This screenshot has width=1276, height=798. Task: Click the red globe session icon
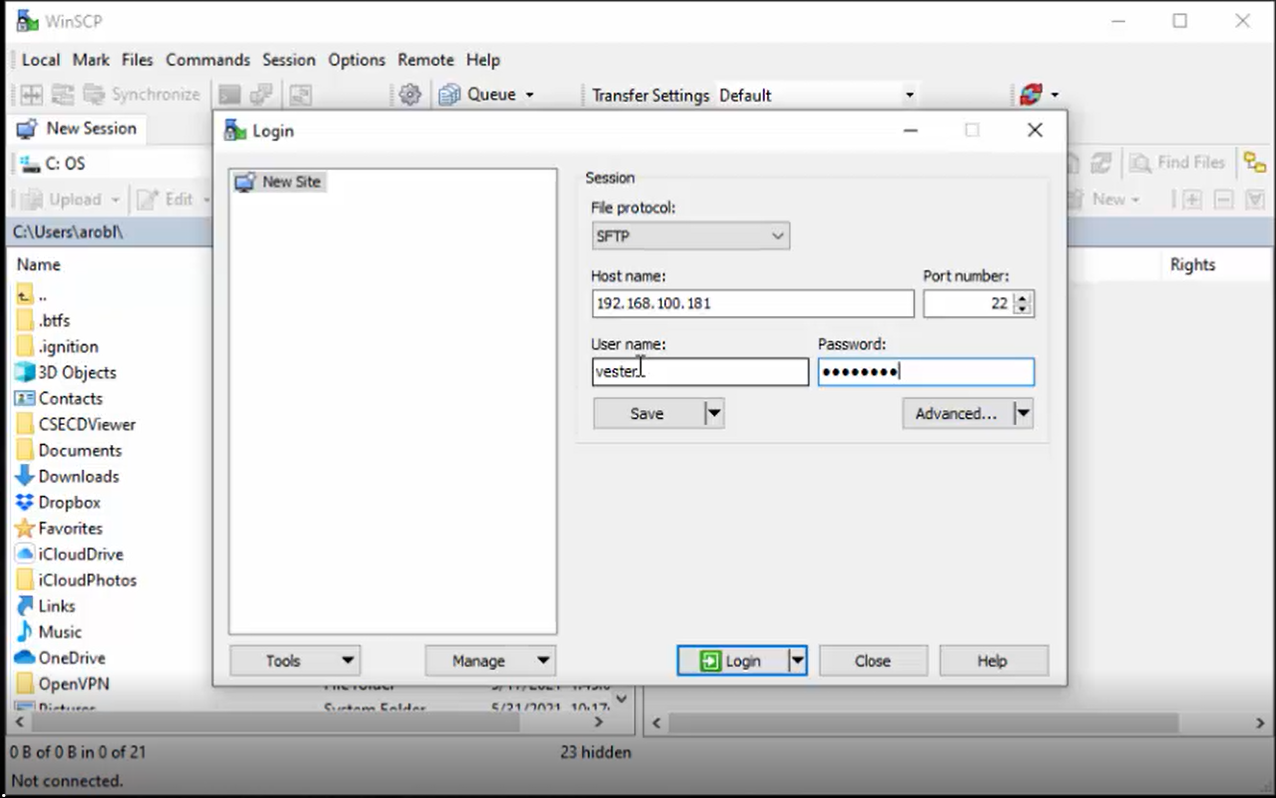pyautogui.click(x=1030, y=95)
